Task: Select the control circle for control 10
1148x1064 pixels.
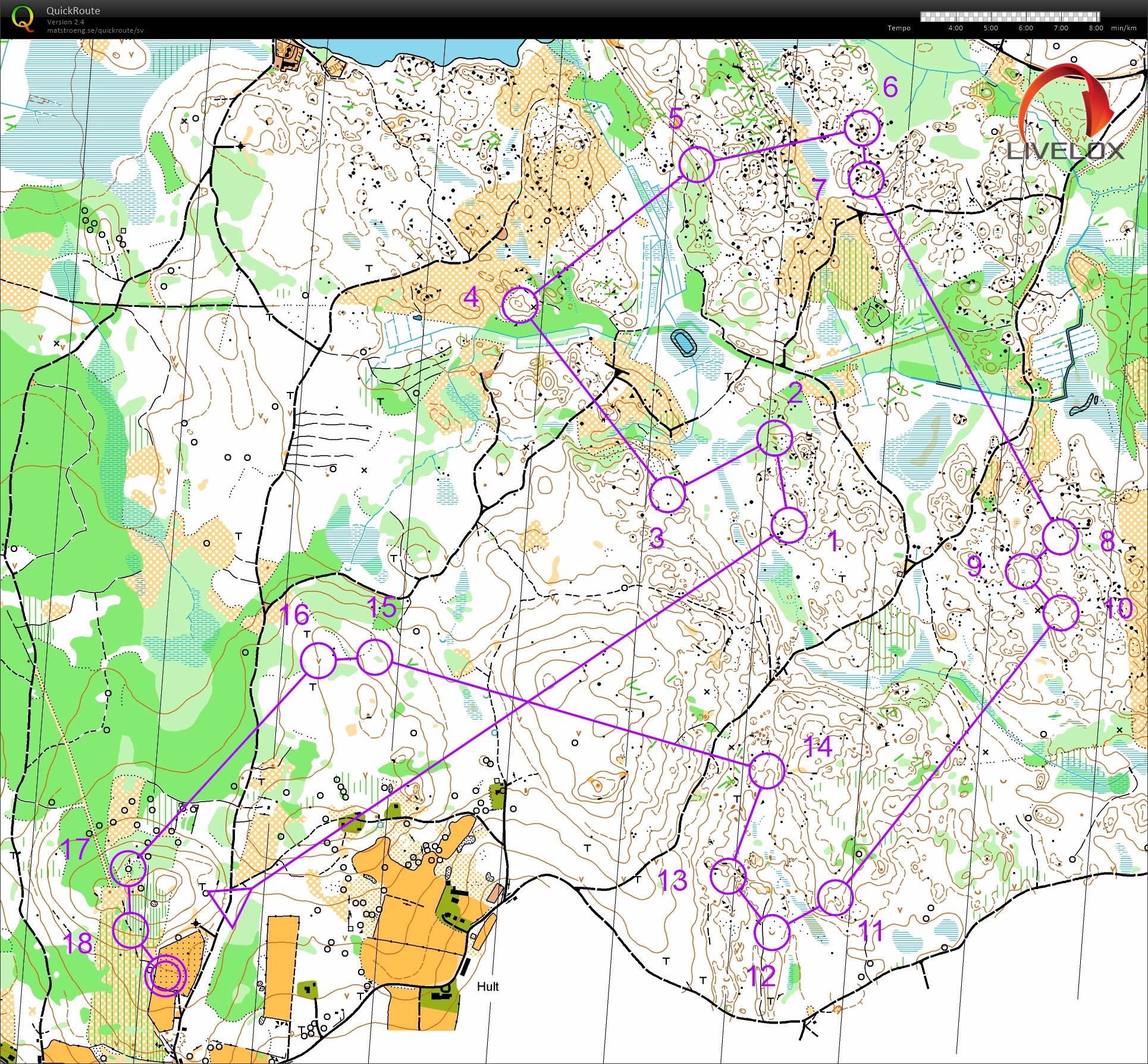Action: 1061,613
